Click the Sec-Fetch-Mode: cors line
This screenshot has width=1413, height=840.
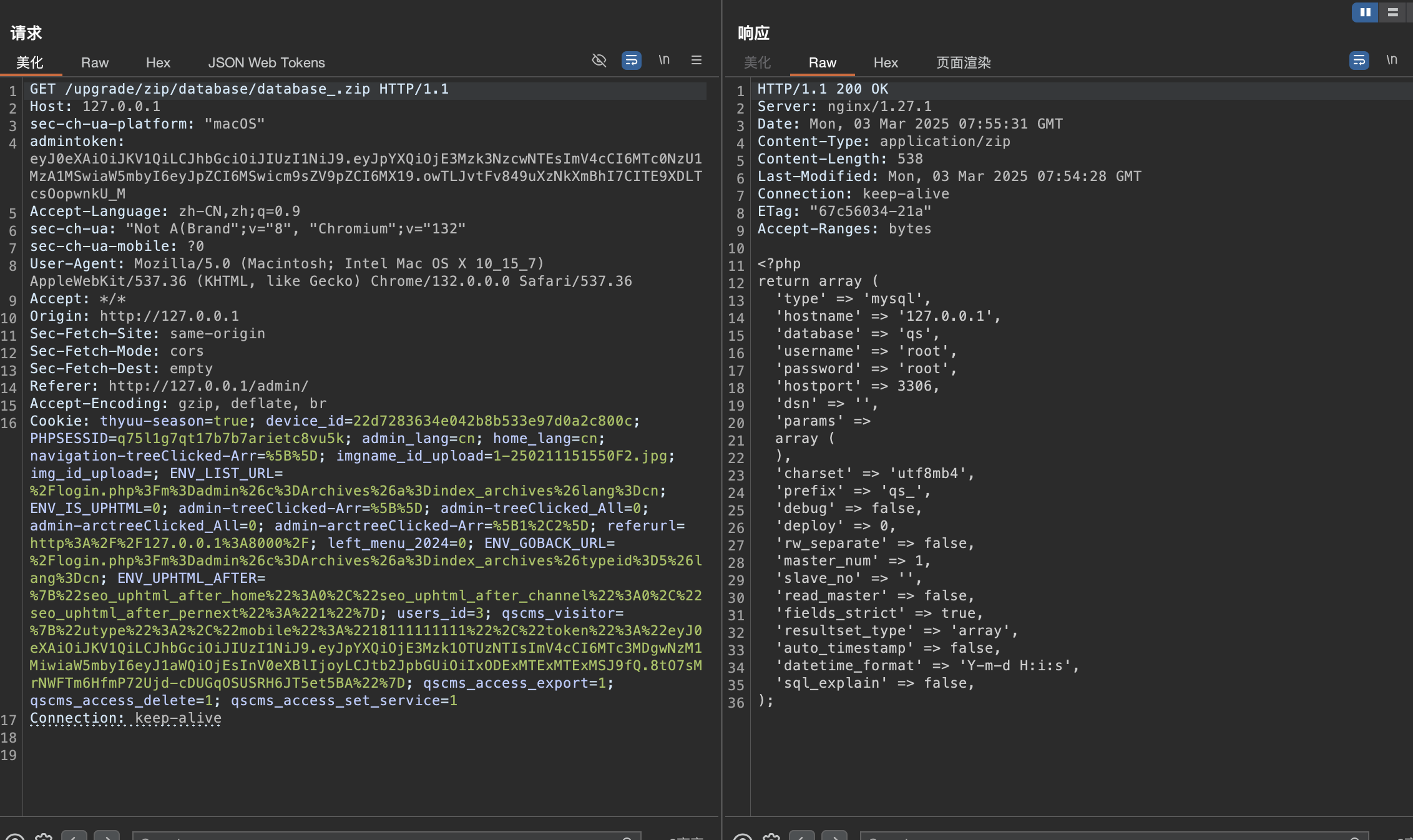click(117, 351)
